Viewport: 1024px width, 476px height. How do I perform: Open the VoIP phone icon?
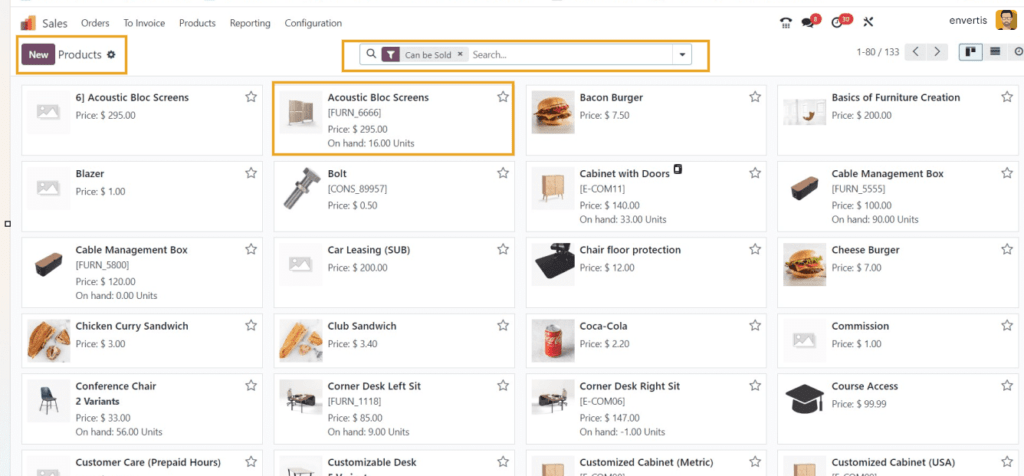[x=786, y=23]
